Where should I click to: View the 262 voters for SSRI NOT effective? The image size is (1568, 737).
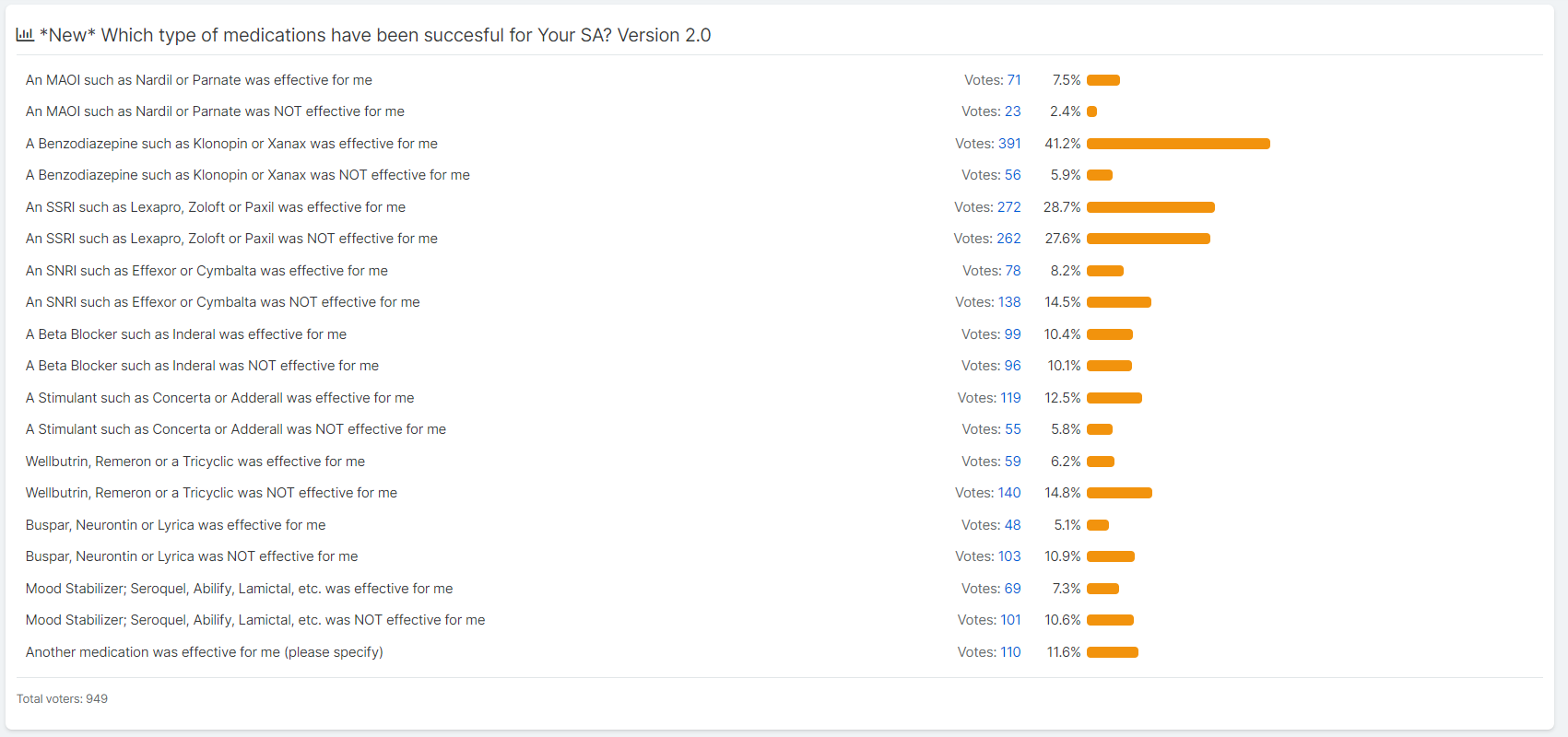point(1008,239)
